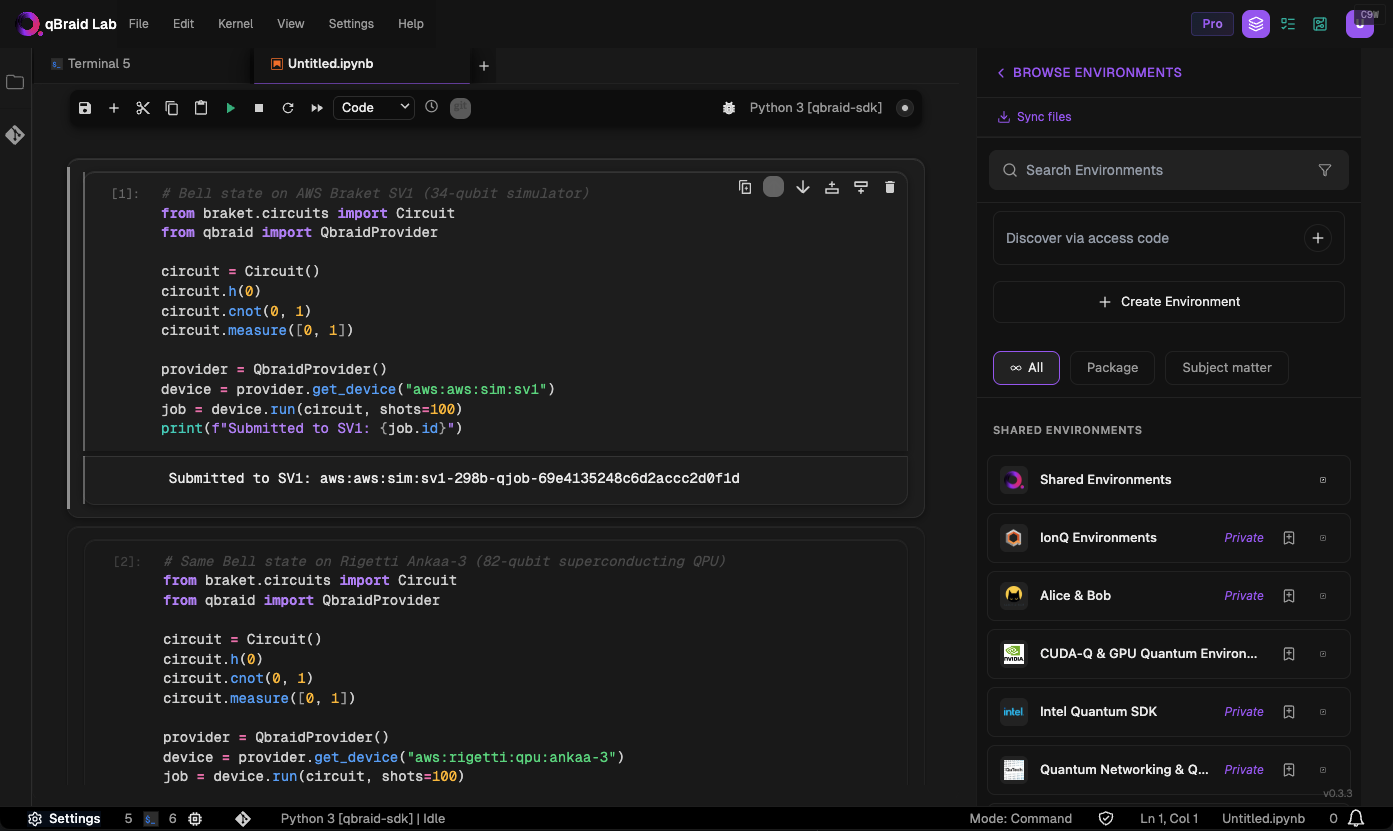This screenshot has height=831, width=1393.
Task: Save the notebook with the floppy disk icon
Action: pos(85,108)
